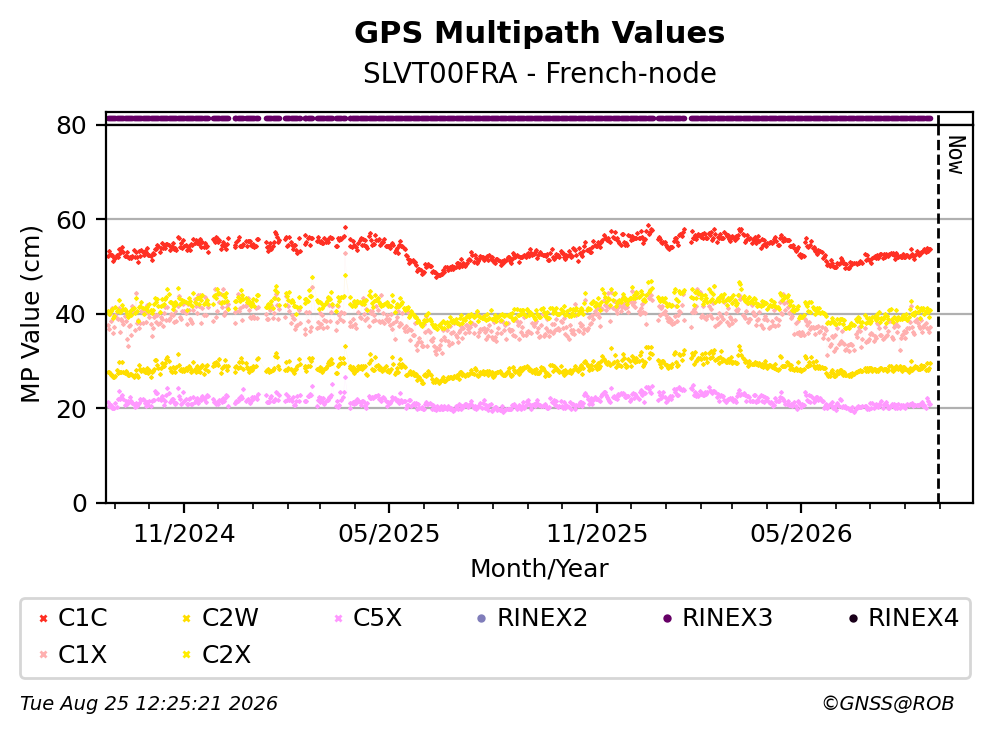
Task: Click the 05/2026 x-axis tick label
Action: pyautogui.click(x=801, y=534)
